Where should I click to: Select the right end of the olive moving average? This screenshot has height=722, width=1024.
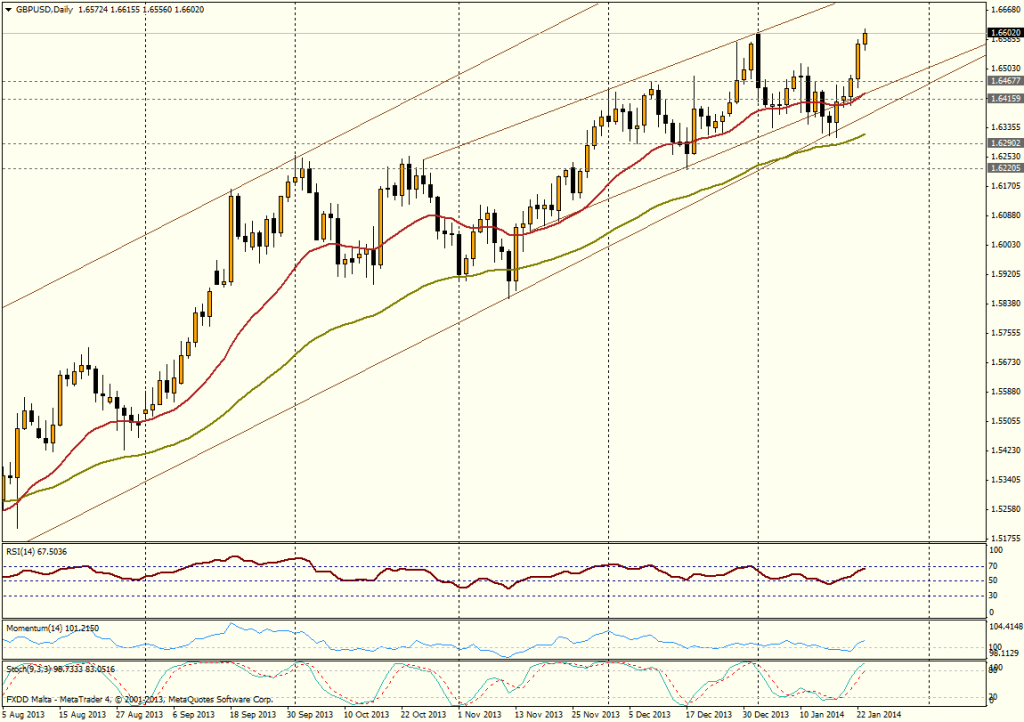point(864,134)
